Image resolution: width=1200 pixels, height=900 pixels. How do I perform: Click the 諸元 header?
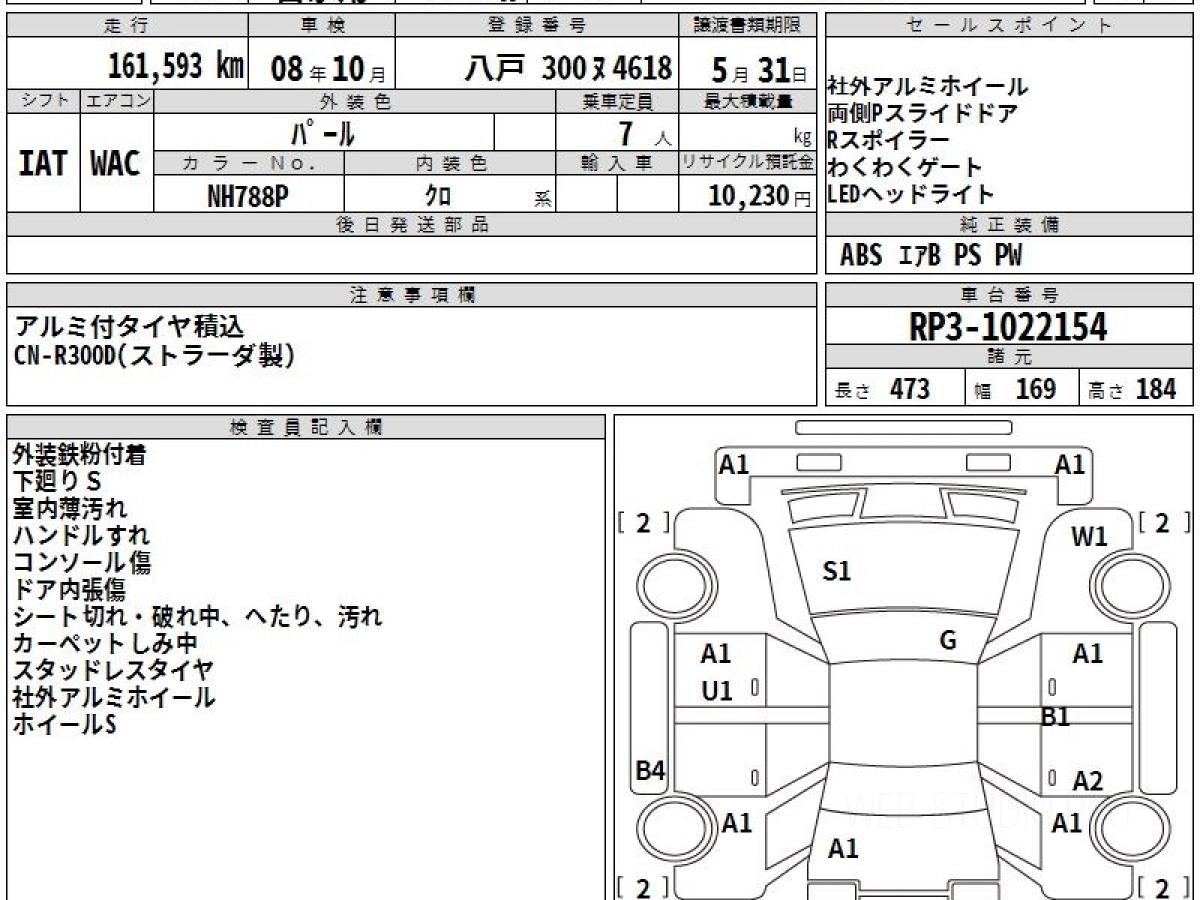(x=1010, y=357)
